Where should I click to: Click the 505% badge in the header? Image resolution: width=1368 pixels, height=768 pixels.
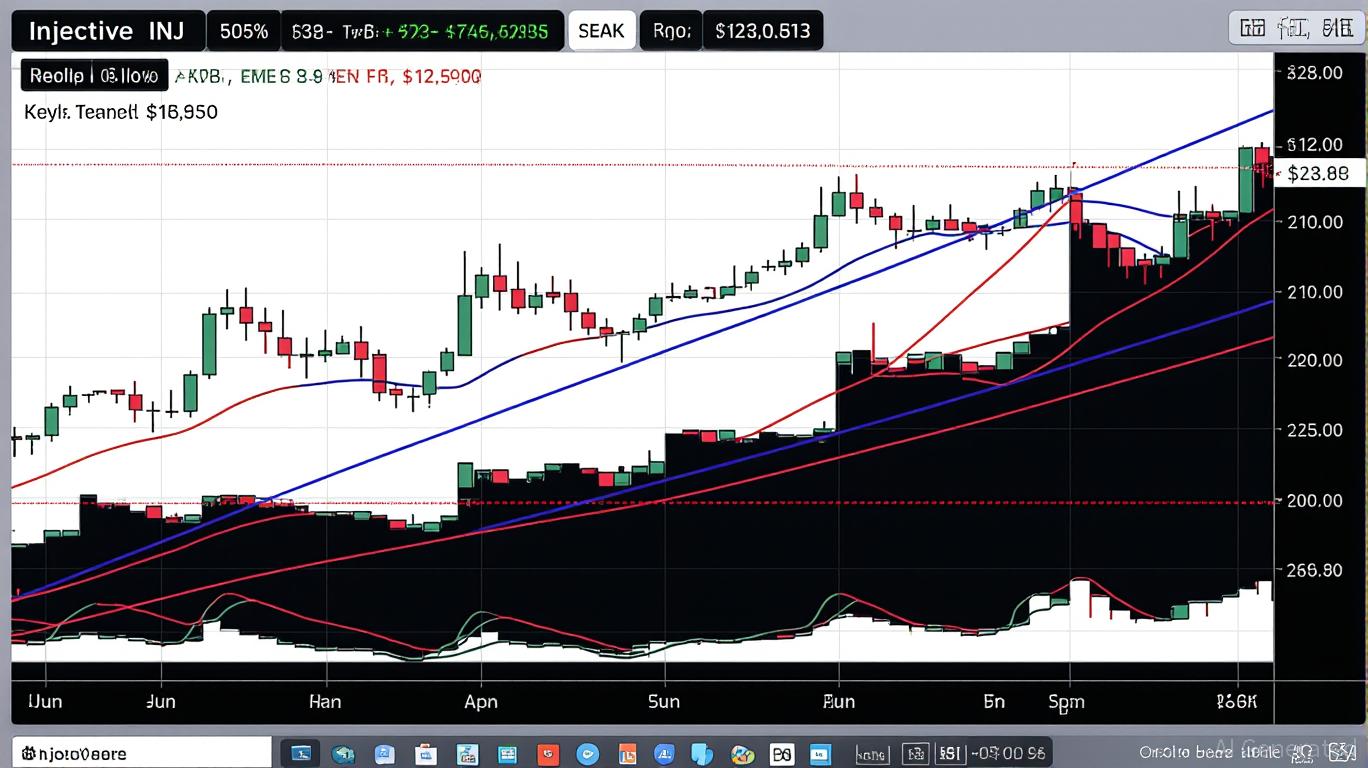click(x=244, y=31)
